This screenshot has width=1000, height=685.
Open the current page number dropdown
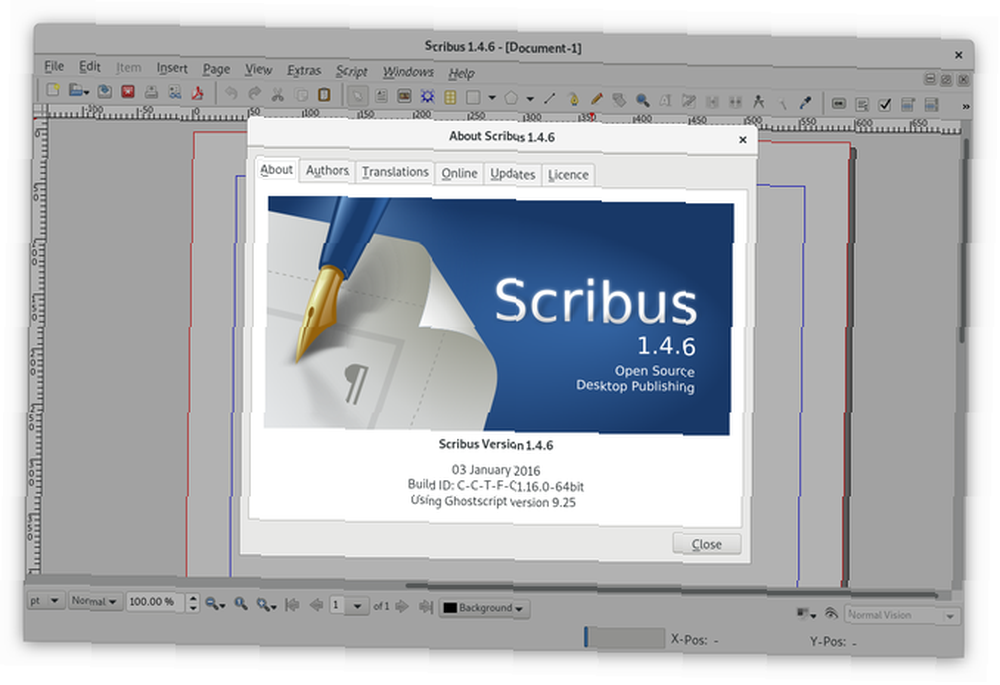[348, 605]
